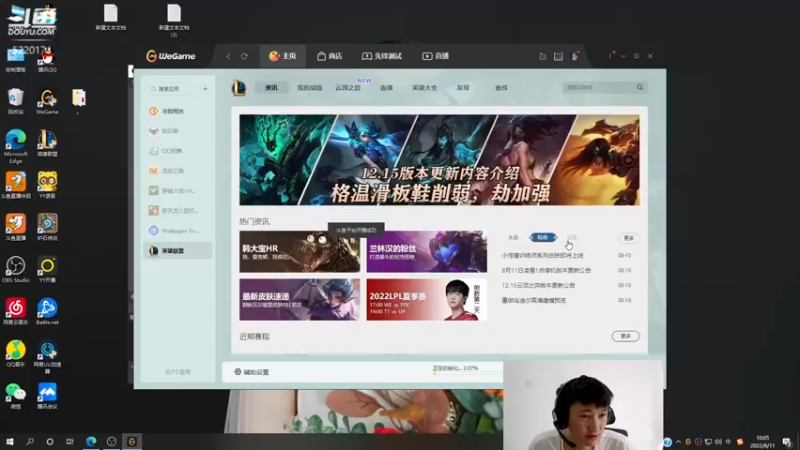Select the 资讯 news tab

[x=271, y=88]
